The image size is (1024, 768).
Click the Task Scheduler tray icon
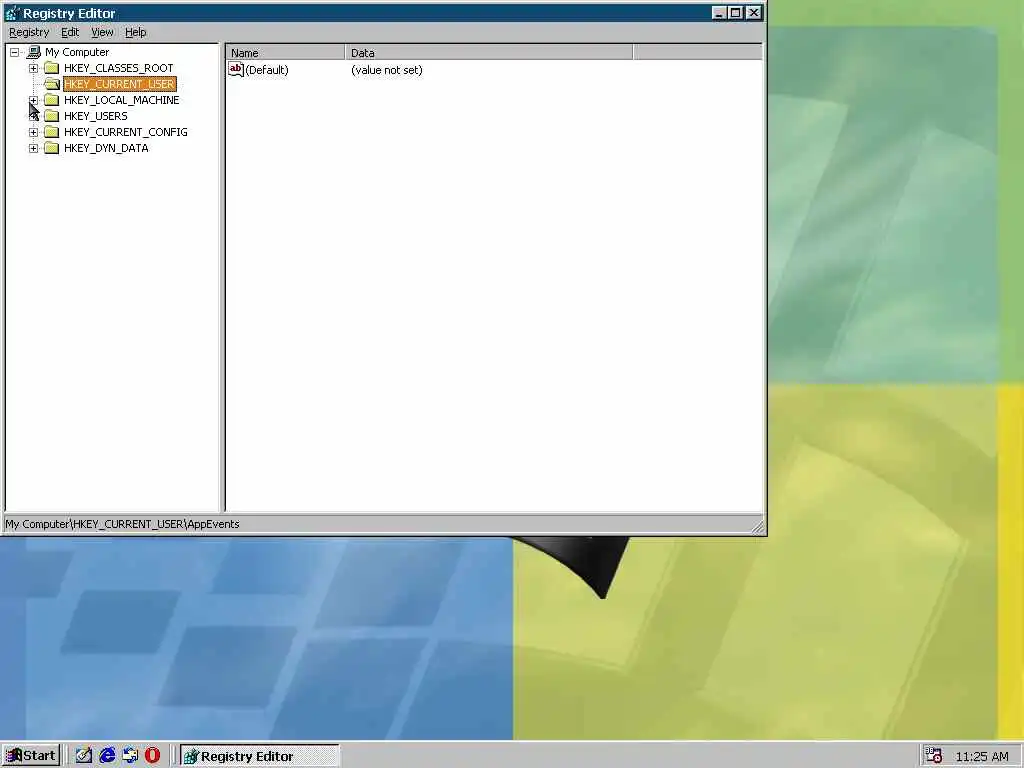click(x=934, y=756)
